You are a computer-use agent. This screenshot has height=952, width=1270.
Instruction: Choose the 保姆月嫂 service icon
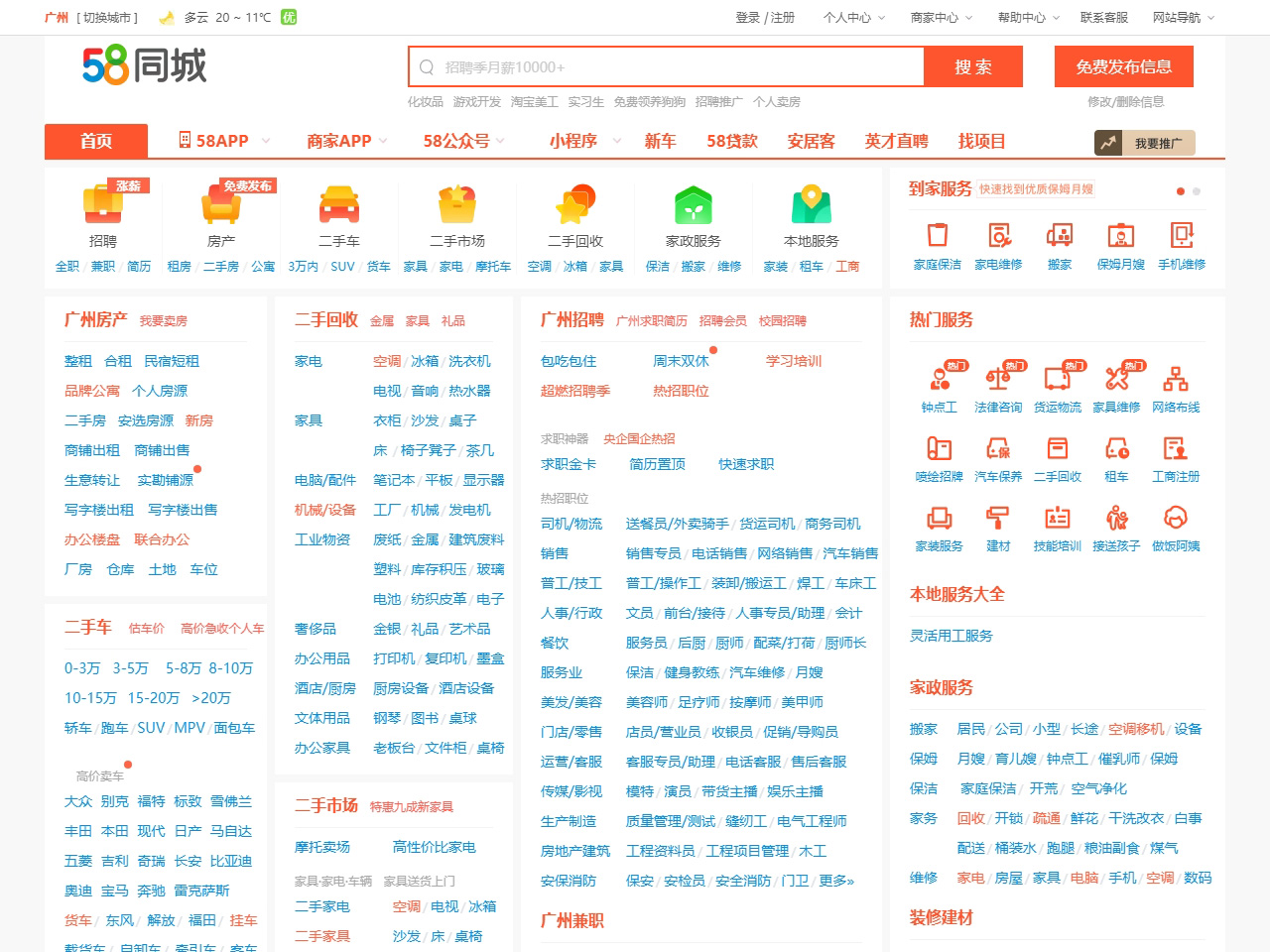pyautogui.click(x=1120, y=236)
